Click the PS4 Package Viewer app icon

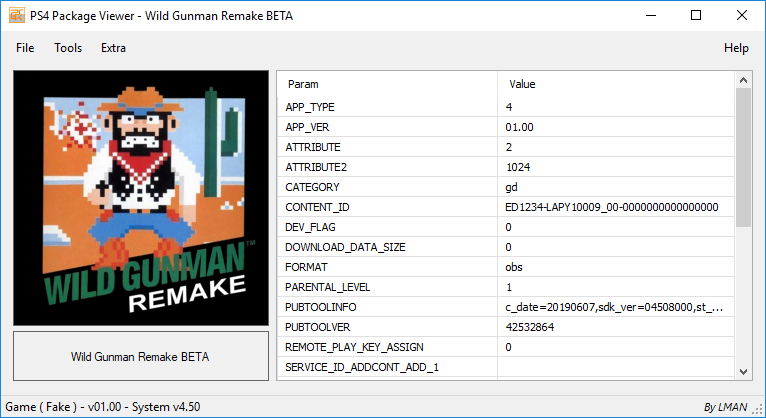17,15
